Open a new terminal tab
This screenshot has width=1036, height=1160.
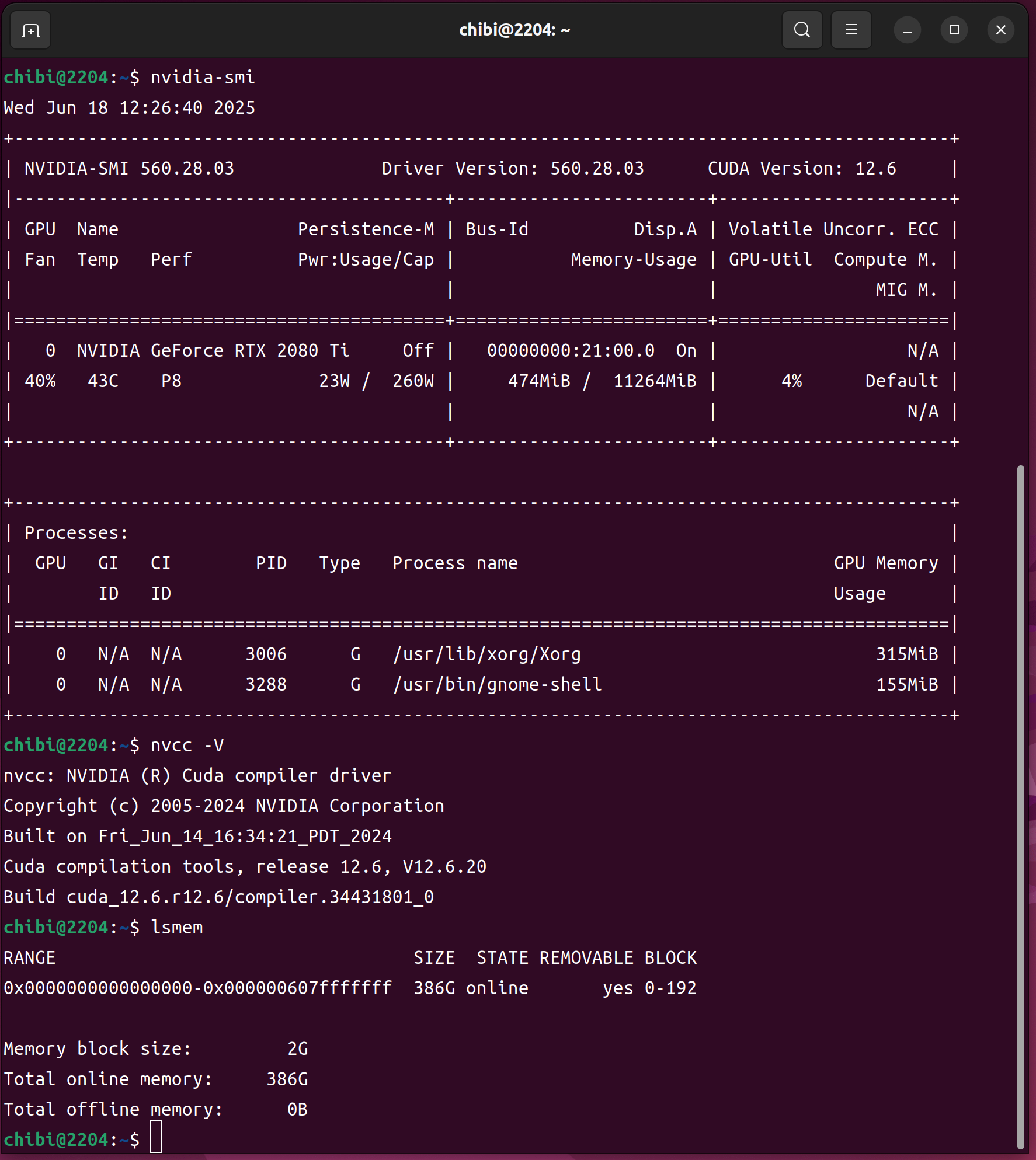tap(30, 30)
